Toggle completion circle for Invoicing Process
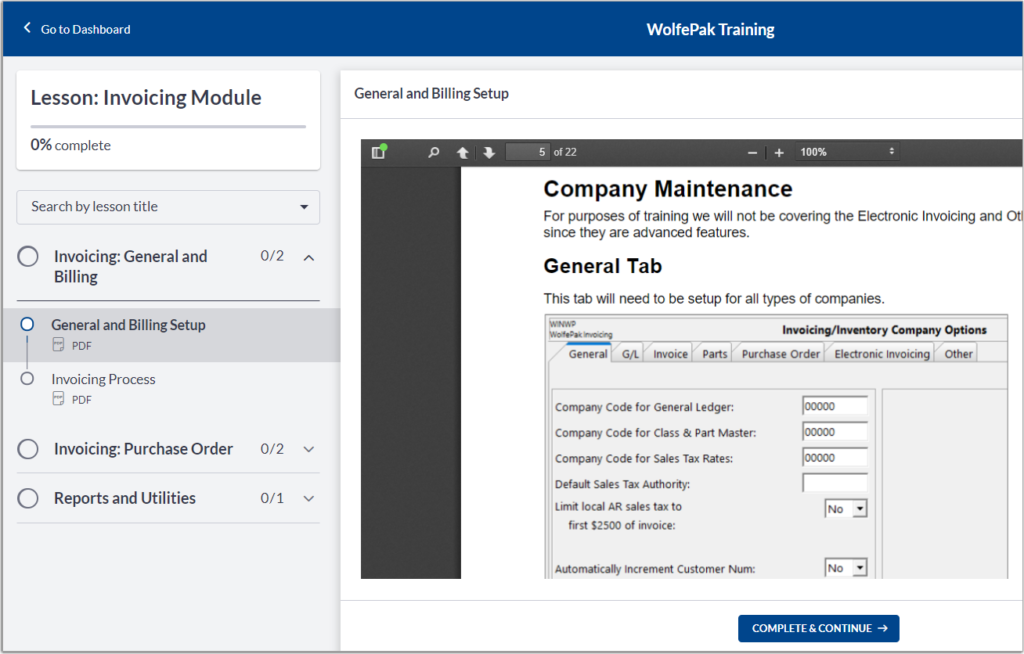This screenshot has width=1024, height=654. click(x=28, y=378)
